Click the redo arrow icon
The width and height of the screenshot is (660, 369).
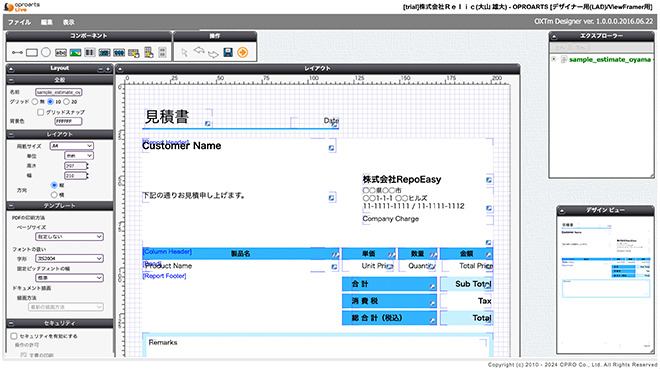[x=213, y=54]
